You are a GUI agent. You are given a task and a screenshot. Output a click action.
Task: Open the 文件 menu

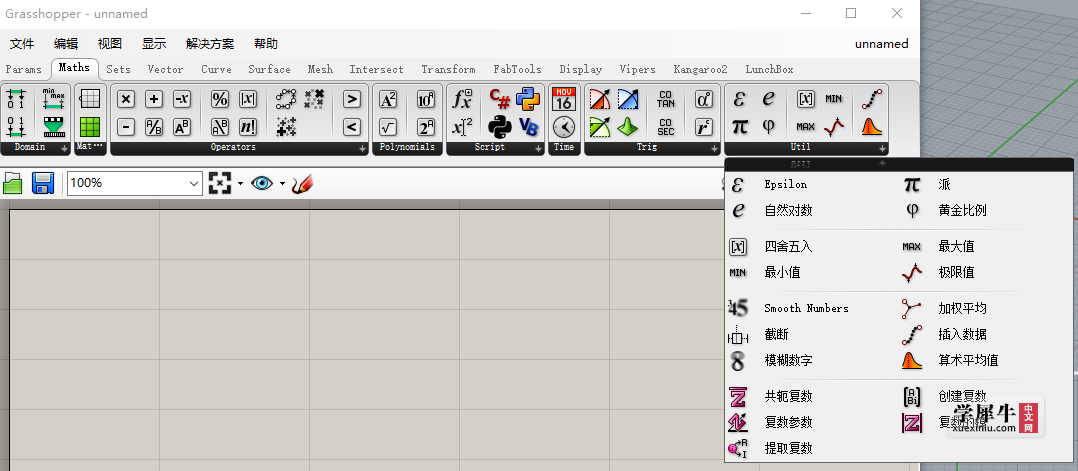pos(22,44)
